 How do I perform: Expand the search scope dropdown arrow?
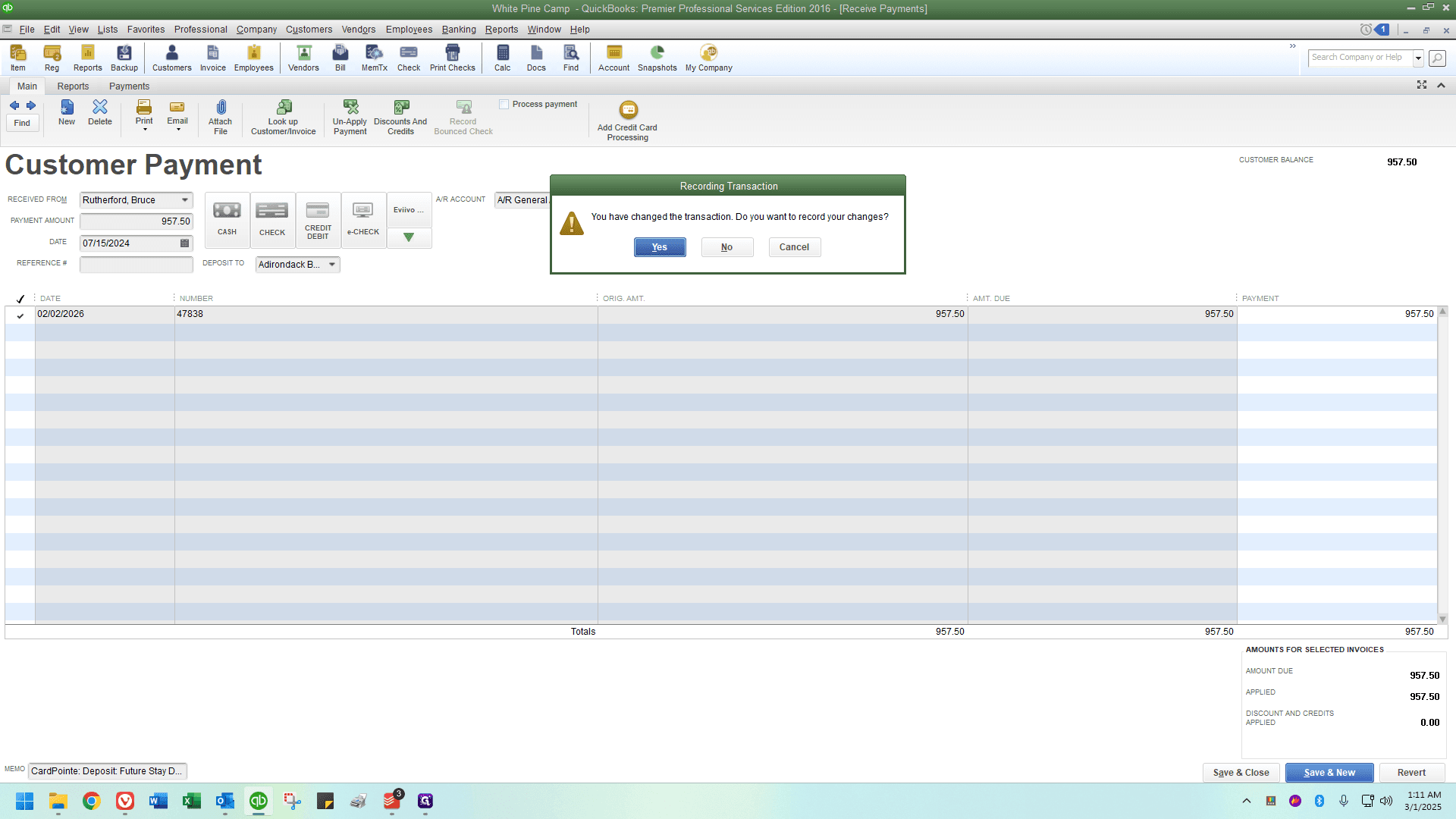pos(1418,58)
